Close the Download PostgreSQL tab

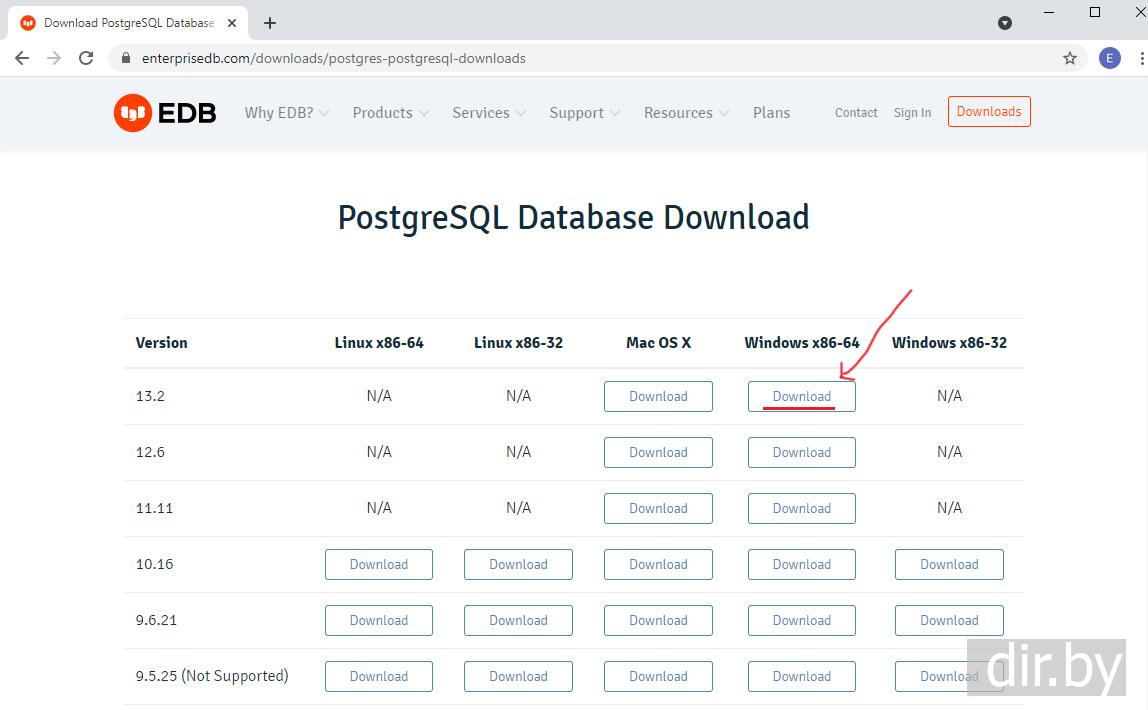pyautogui.click(x=232, y=23)
